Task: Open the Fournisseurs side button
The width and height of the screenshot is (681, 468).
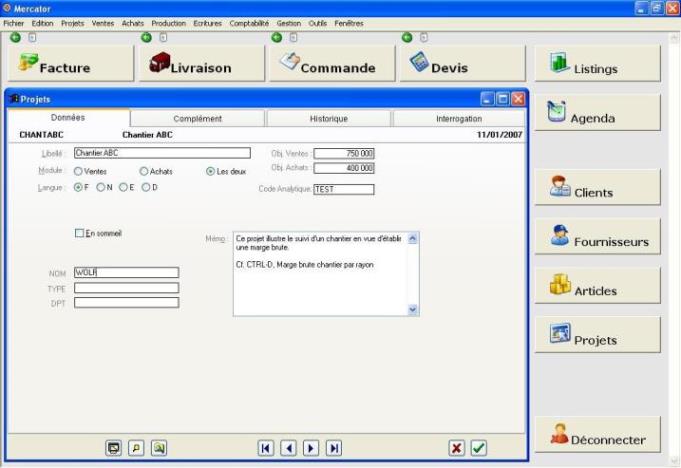Action: click(x=598, y=236)
